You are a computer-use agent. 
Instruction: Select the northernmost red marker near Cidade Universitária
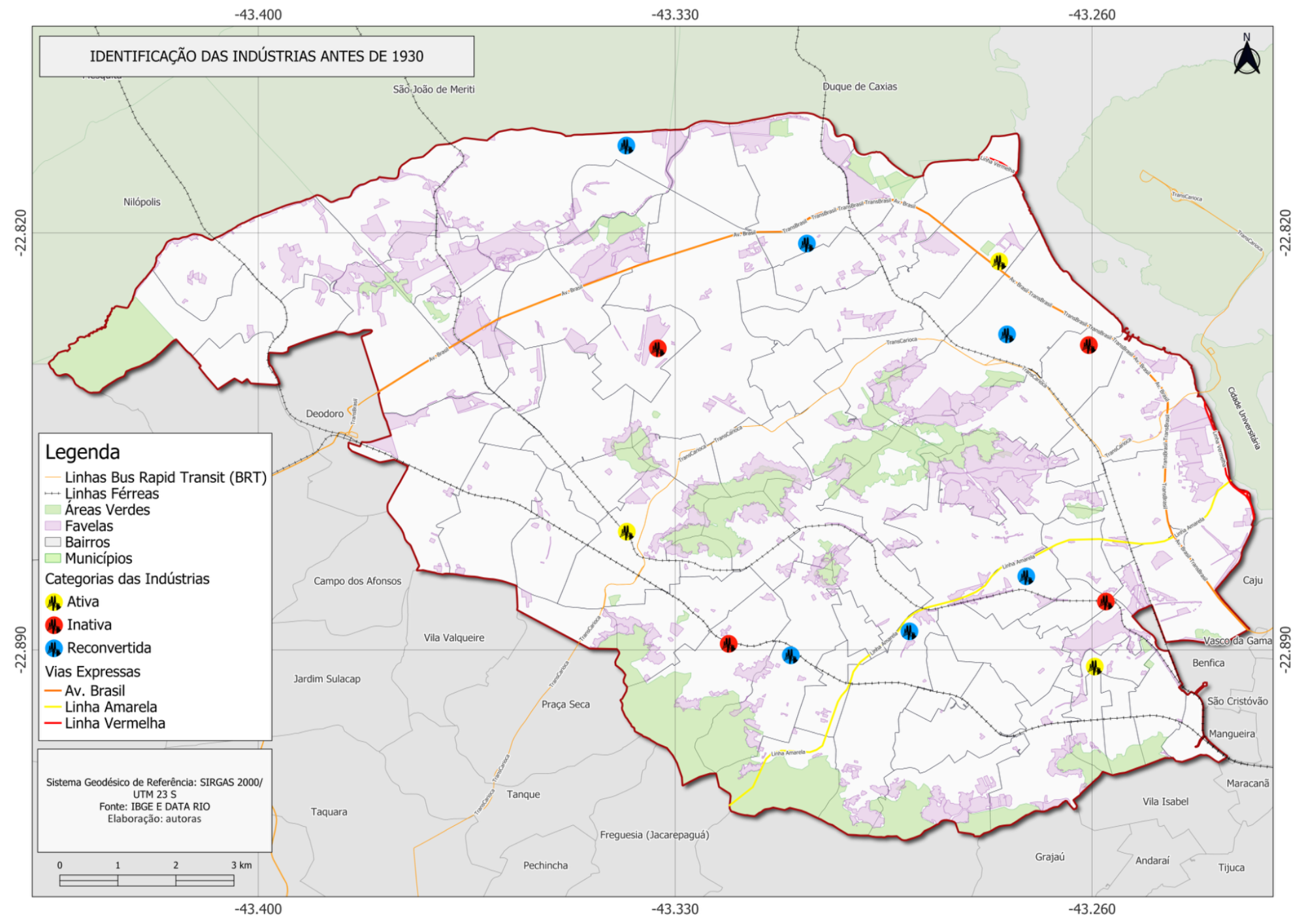click(x=1088, y=345)
